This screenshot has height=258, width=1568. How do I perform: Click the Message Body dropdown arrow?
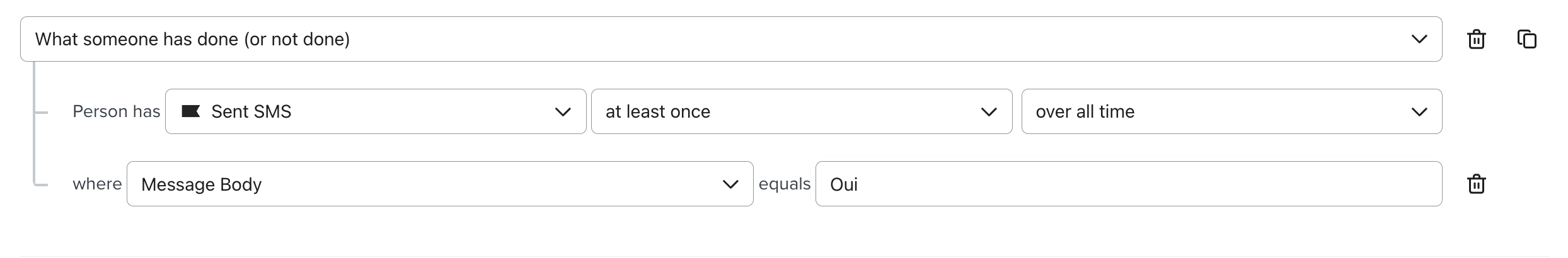coord(730,184)
